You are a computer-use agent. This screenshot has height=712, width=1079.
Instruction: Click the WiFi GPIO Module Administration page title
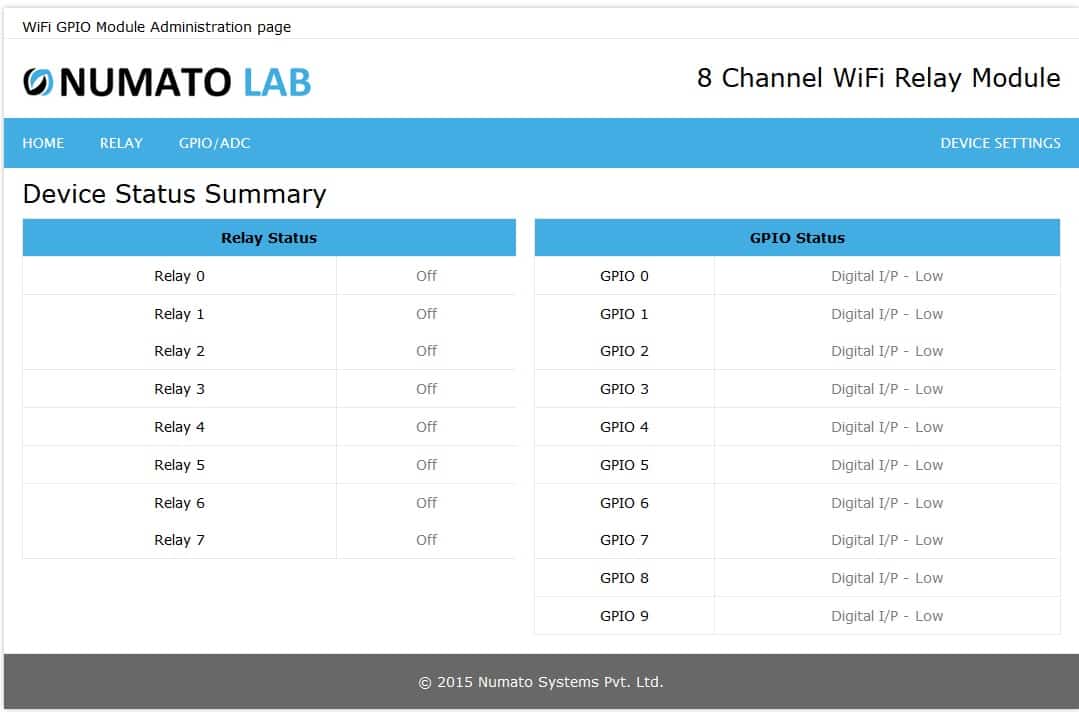[x=156, y=26]
